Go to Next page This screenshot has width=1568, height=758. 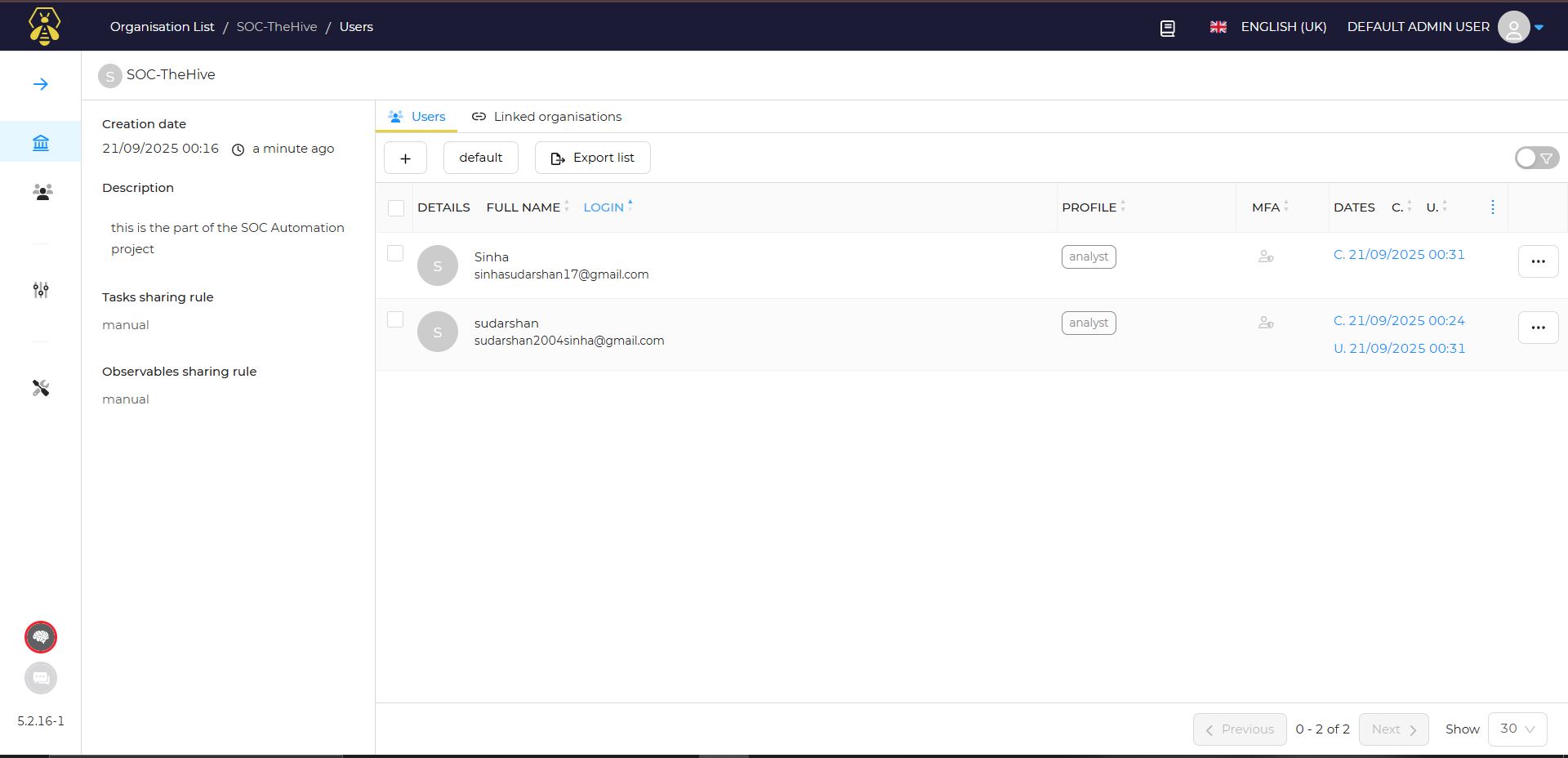[1394, 729]
